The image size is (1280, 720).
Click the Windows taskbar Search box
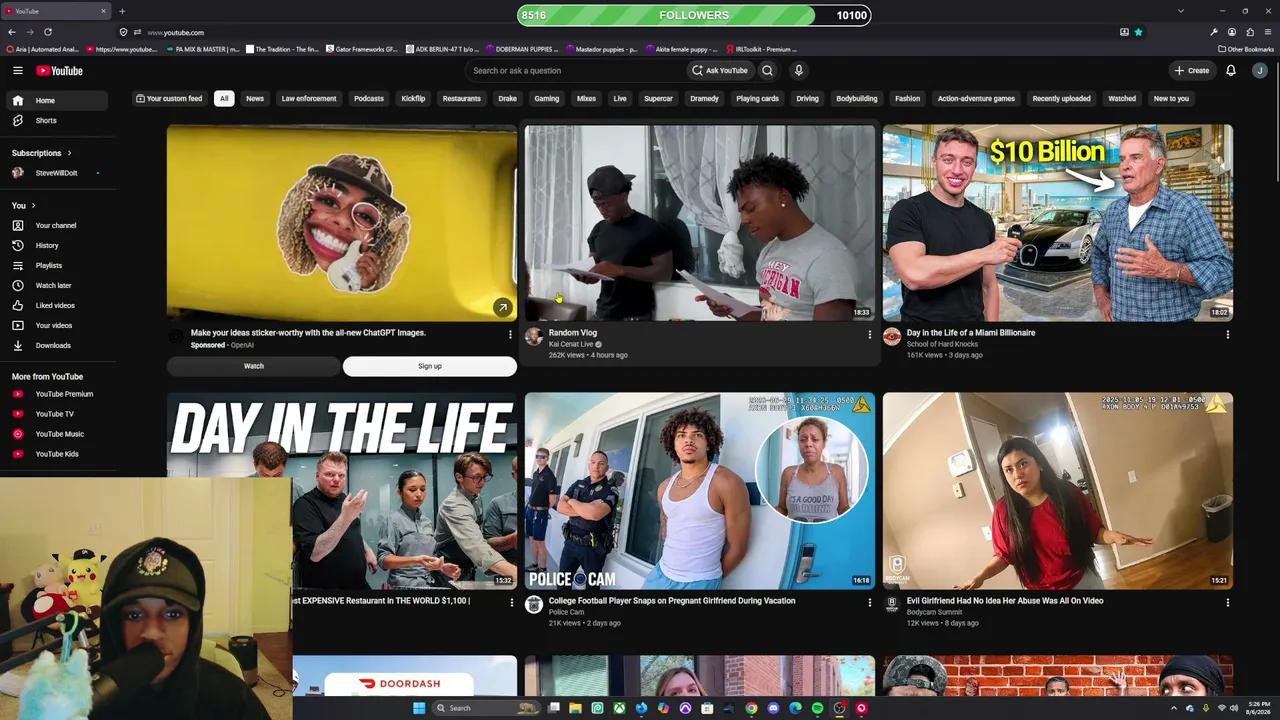click(484, 708)
